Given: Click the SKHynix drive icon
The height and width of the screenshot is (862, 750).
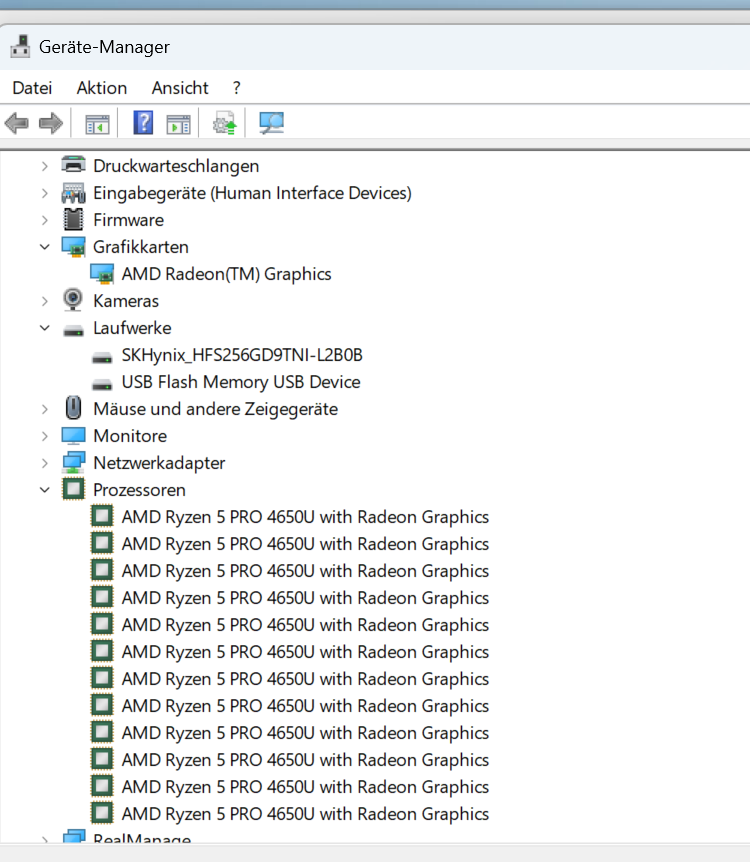Looking at the screenshot, I should [x=102, y=357].
